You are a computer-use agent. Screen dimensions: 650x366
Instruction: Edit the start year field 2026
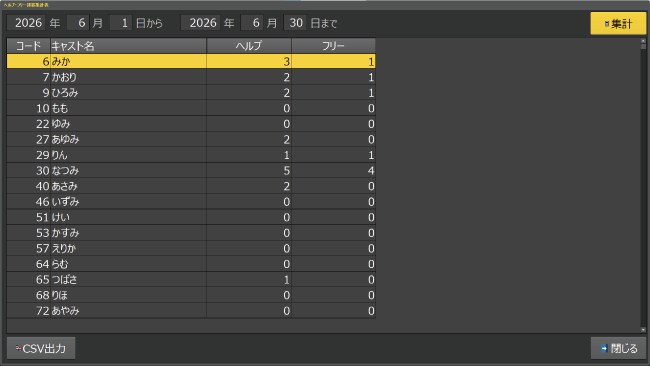coord(27,23)
